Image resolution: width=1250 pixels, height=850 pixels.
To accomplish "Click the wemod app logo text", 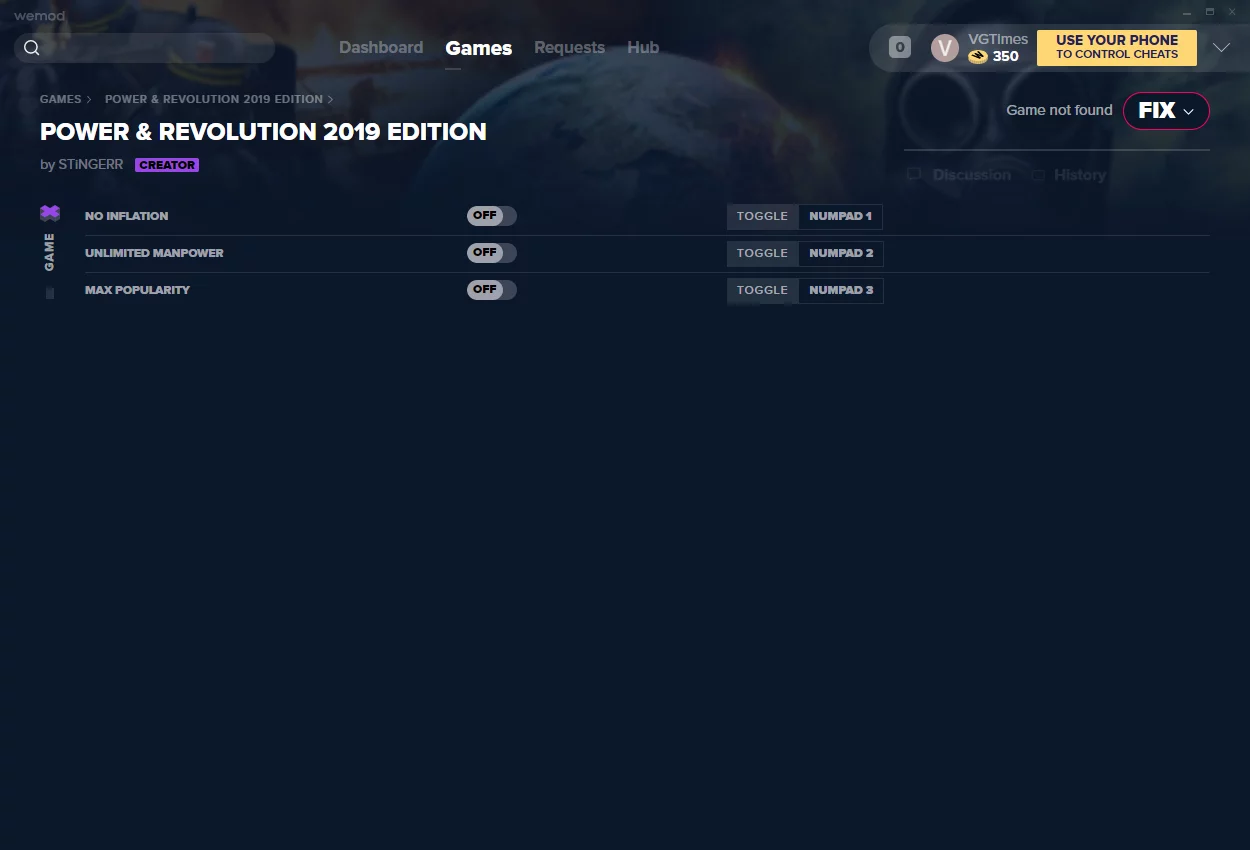I will tap(39, 16).
